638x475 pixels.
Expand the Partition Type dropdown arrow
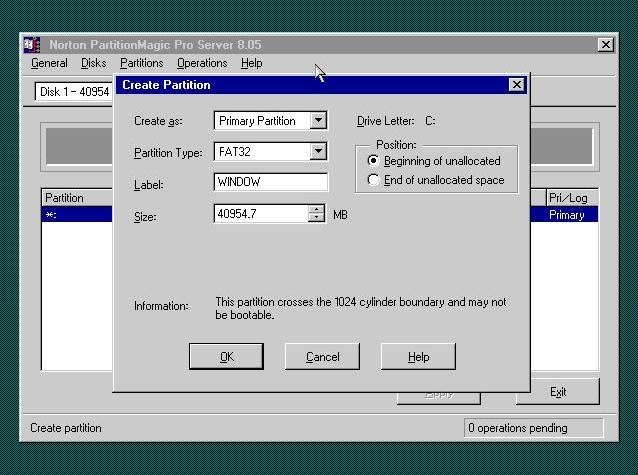click(x=318, y=151)
